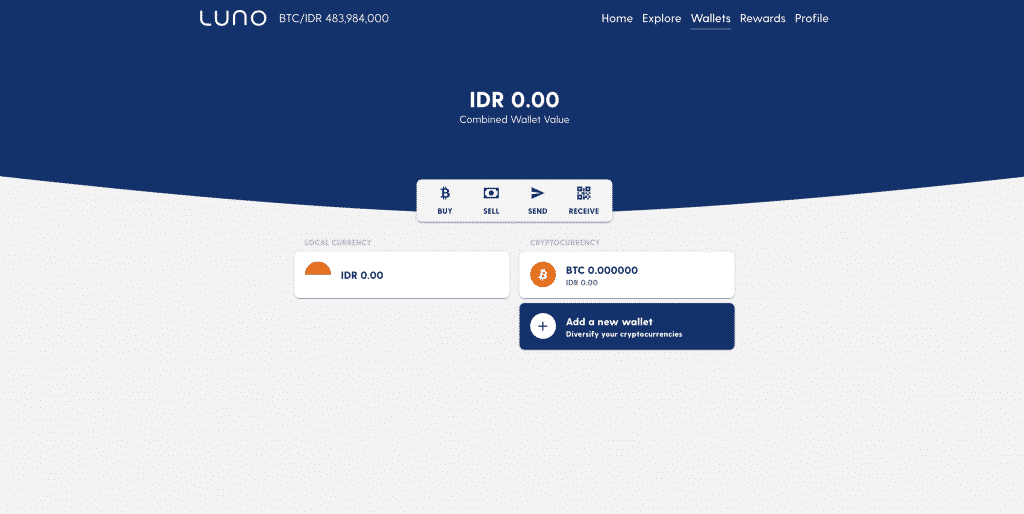Open the IDR 0.00 local currency wallet

pos(402,275)
